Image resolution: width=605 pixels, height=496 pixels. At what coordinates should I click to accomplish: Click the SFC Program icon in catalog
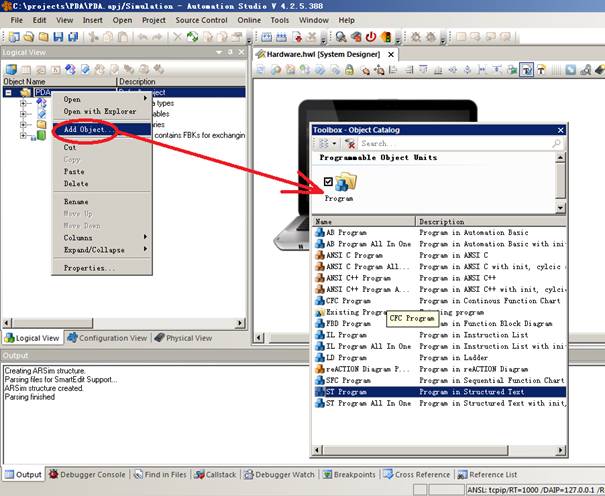coord(320,381)
